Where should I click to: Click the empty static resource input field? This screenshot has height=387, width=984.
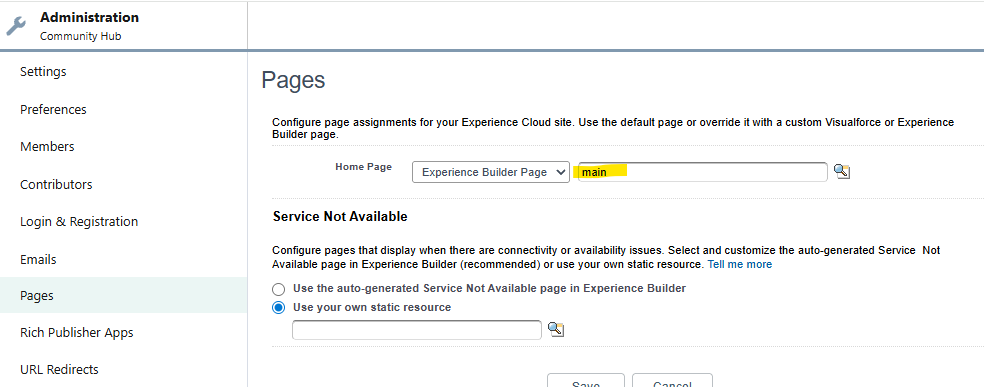pos(417,330)
